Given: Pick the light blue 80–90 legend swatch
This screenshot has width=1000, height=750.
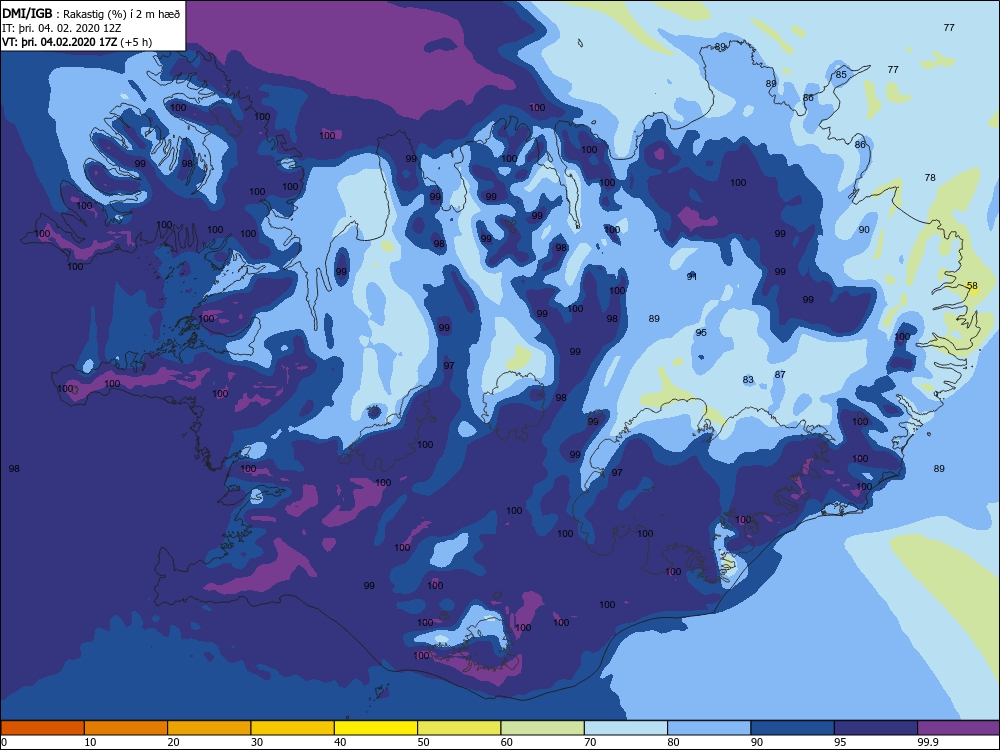Looking at the screenshot, I should point(709,728).
